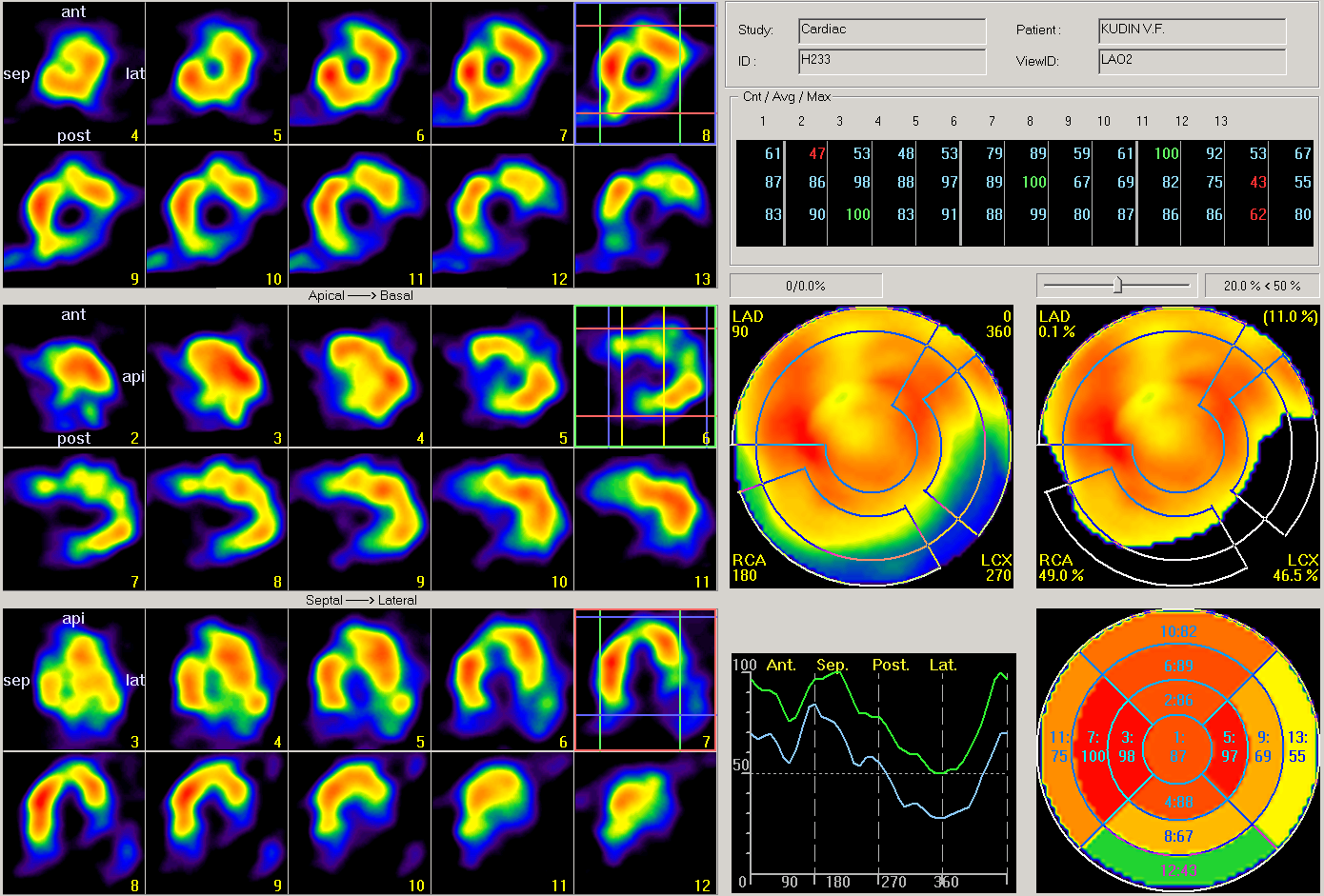Image resolution: width=1324 pixels, height=896 pixels.
Task: Click the threshold slider handle
Action: [x=1117, y=285]
